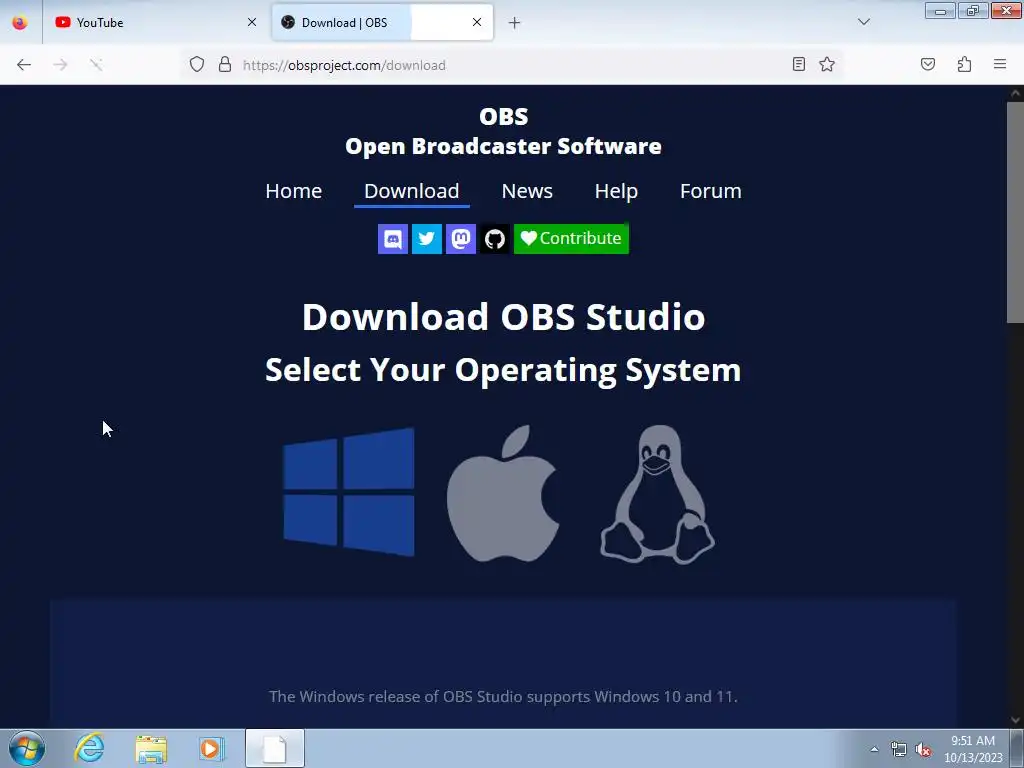Click 'Select Your Operating System' heading

pyautogui.click(x=504, y=370)
